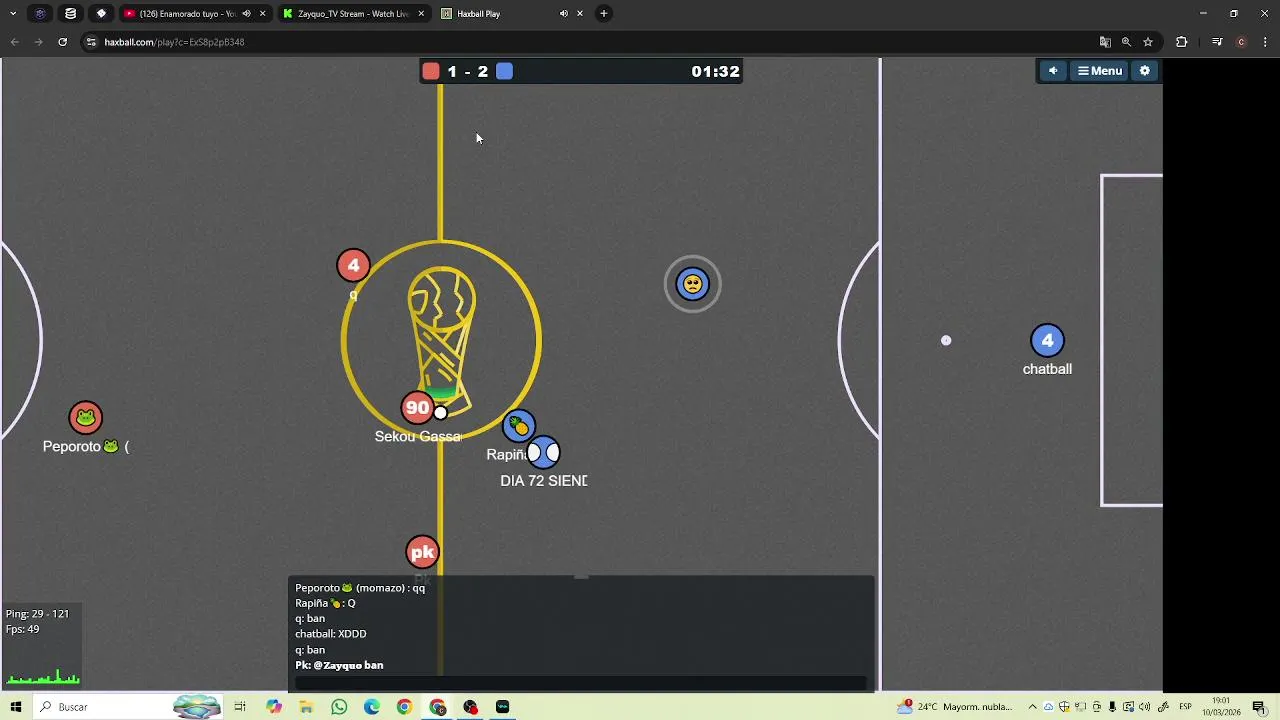Open Haxball settings gear
The height and width of the screenshot is (720, 1280).
coord(1145,71)
